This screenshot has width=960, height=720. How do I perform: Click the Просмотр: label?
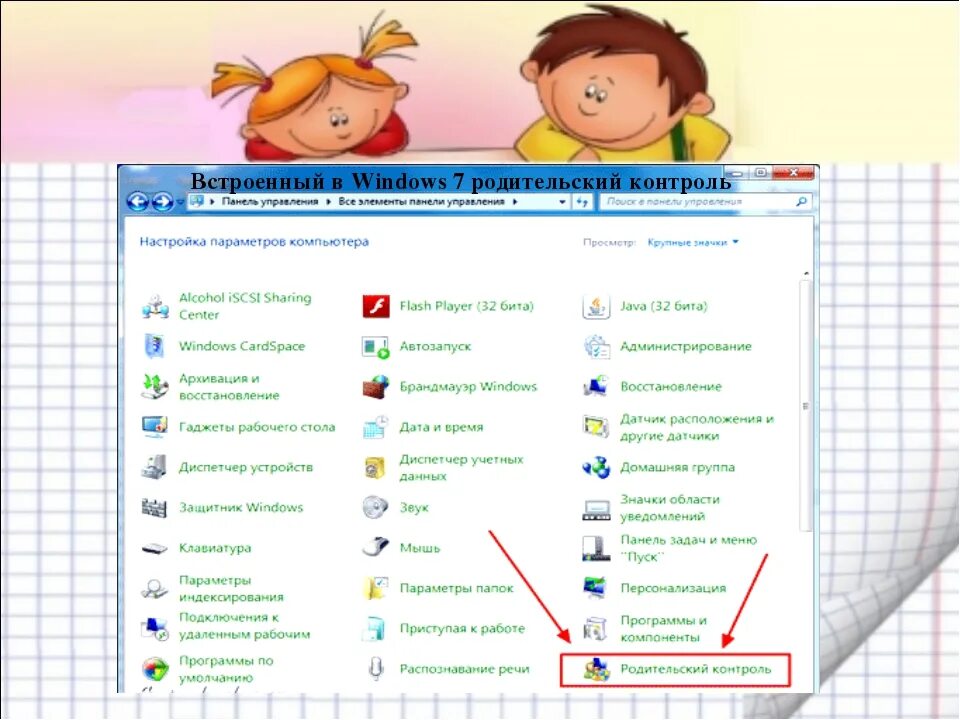click(x=609, y=242)
